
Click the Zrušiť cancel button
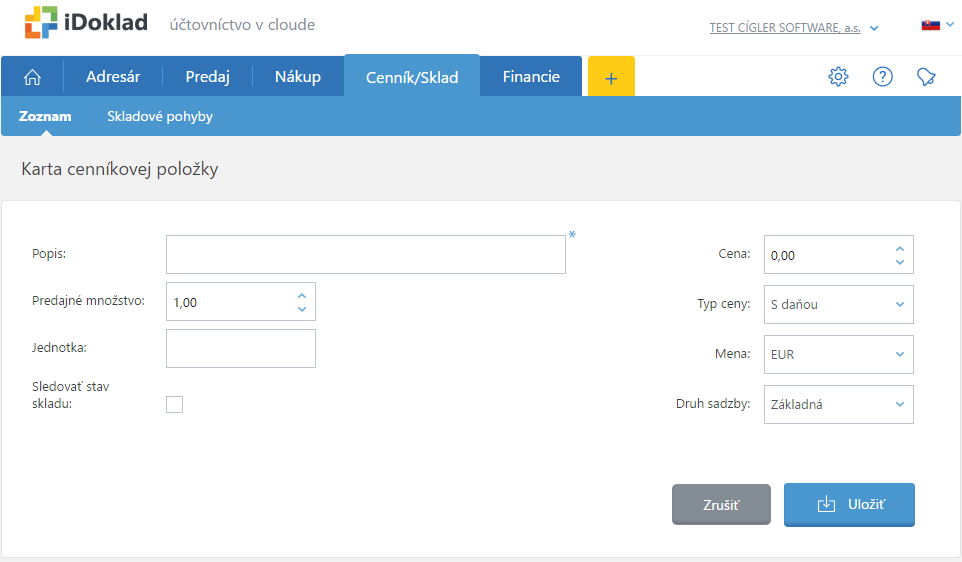tap(721, 505)
